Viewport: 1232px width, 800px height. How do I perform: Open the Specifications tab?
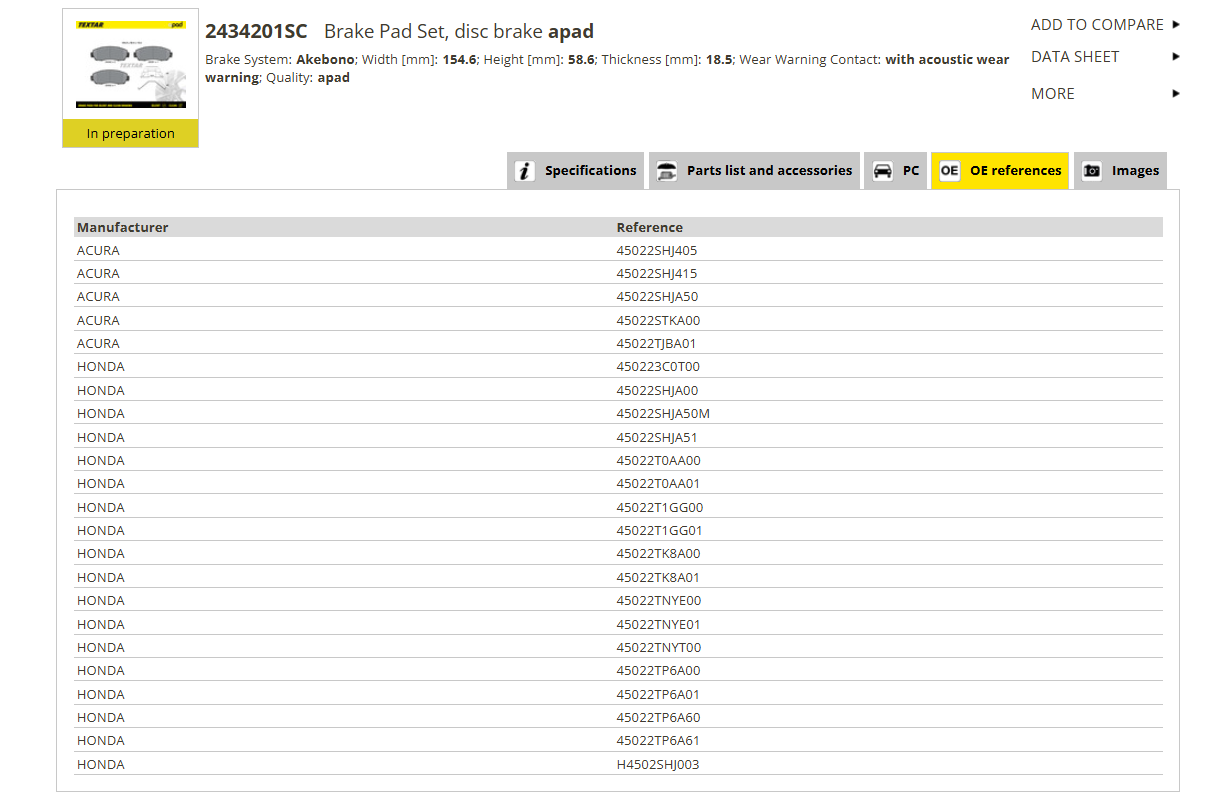point(575,171)
